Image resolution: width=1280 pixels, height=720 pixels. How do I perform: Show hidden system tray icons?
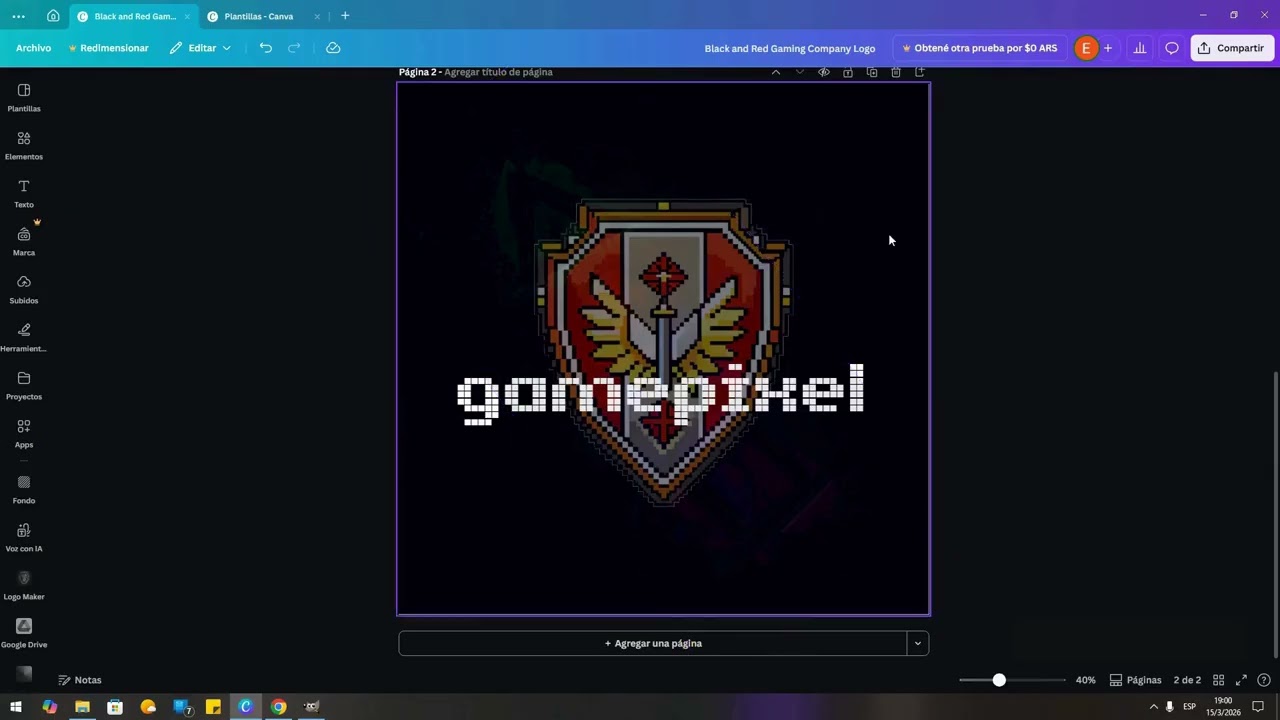point(1153,706)
